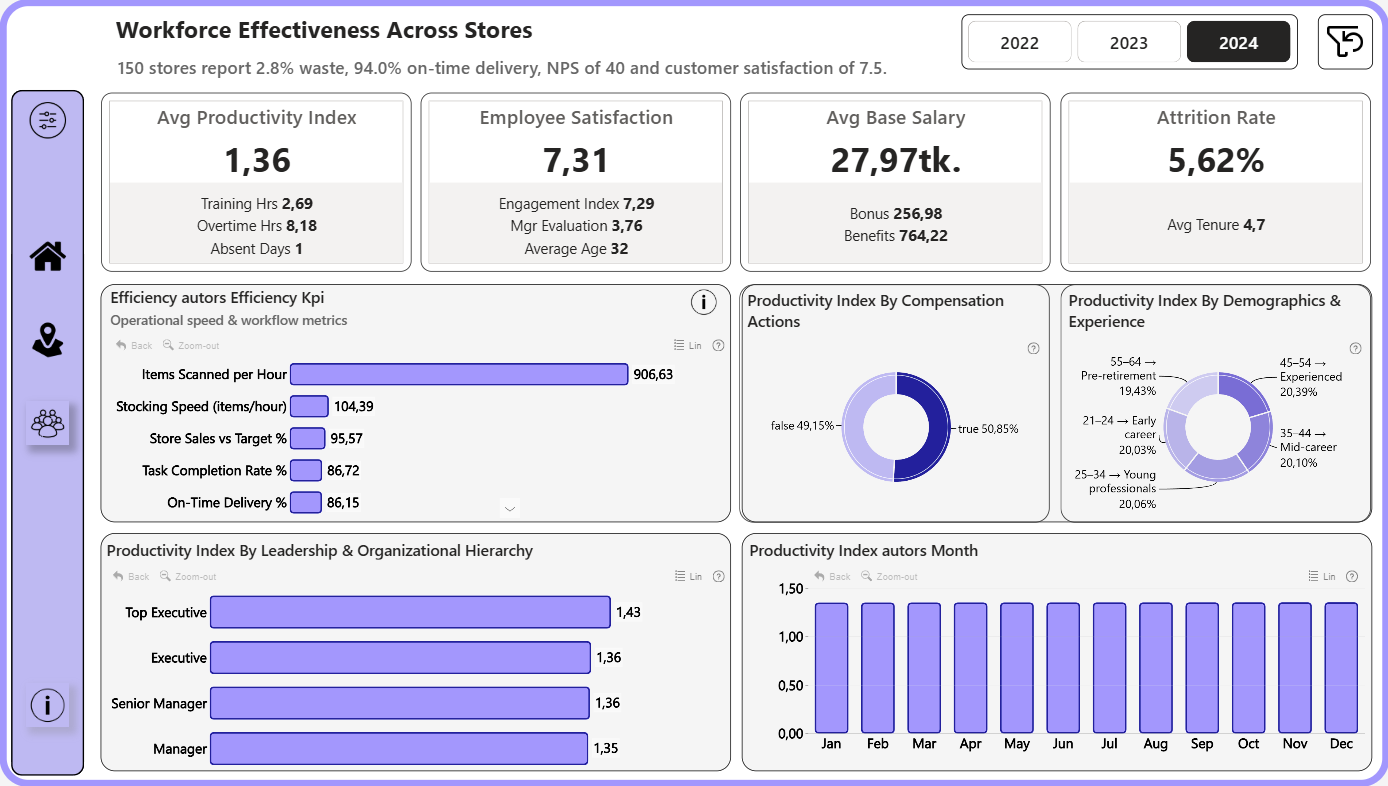Click Zoom-out in Efficiency Kpi chart
This screenshot has height=786, width=1388.
191,346
